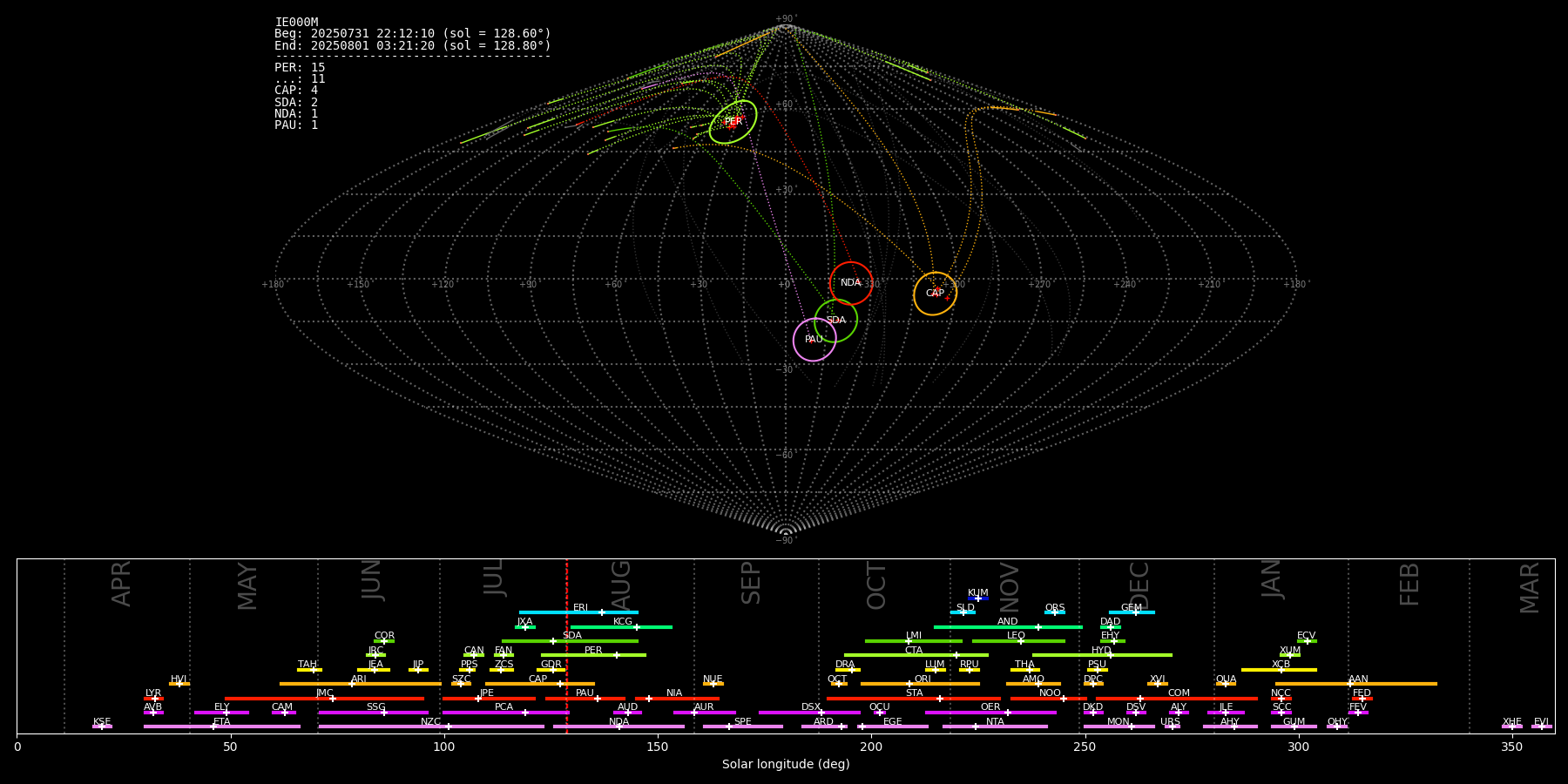Click the KCG shower bar in timeline
This screenshot has width=1568, height=784.
621,627
